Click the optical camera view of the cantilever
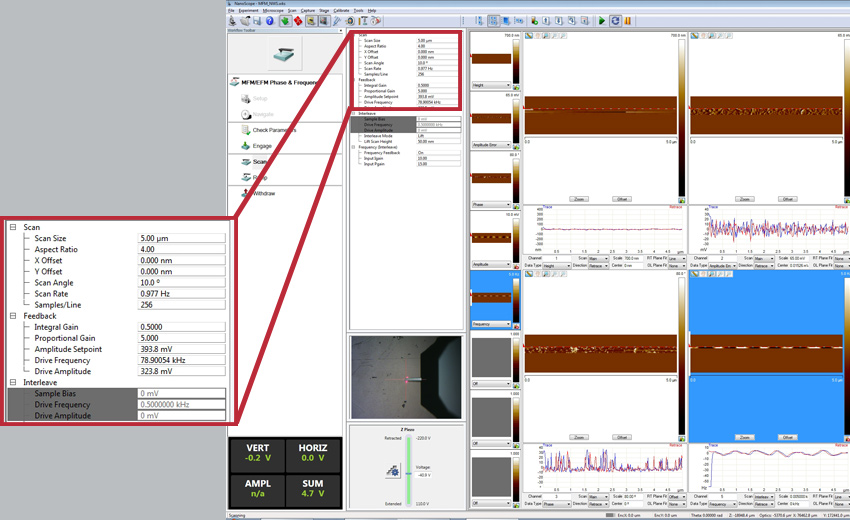 click(406, 377)
